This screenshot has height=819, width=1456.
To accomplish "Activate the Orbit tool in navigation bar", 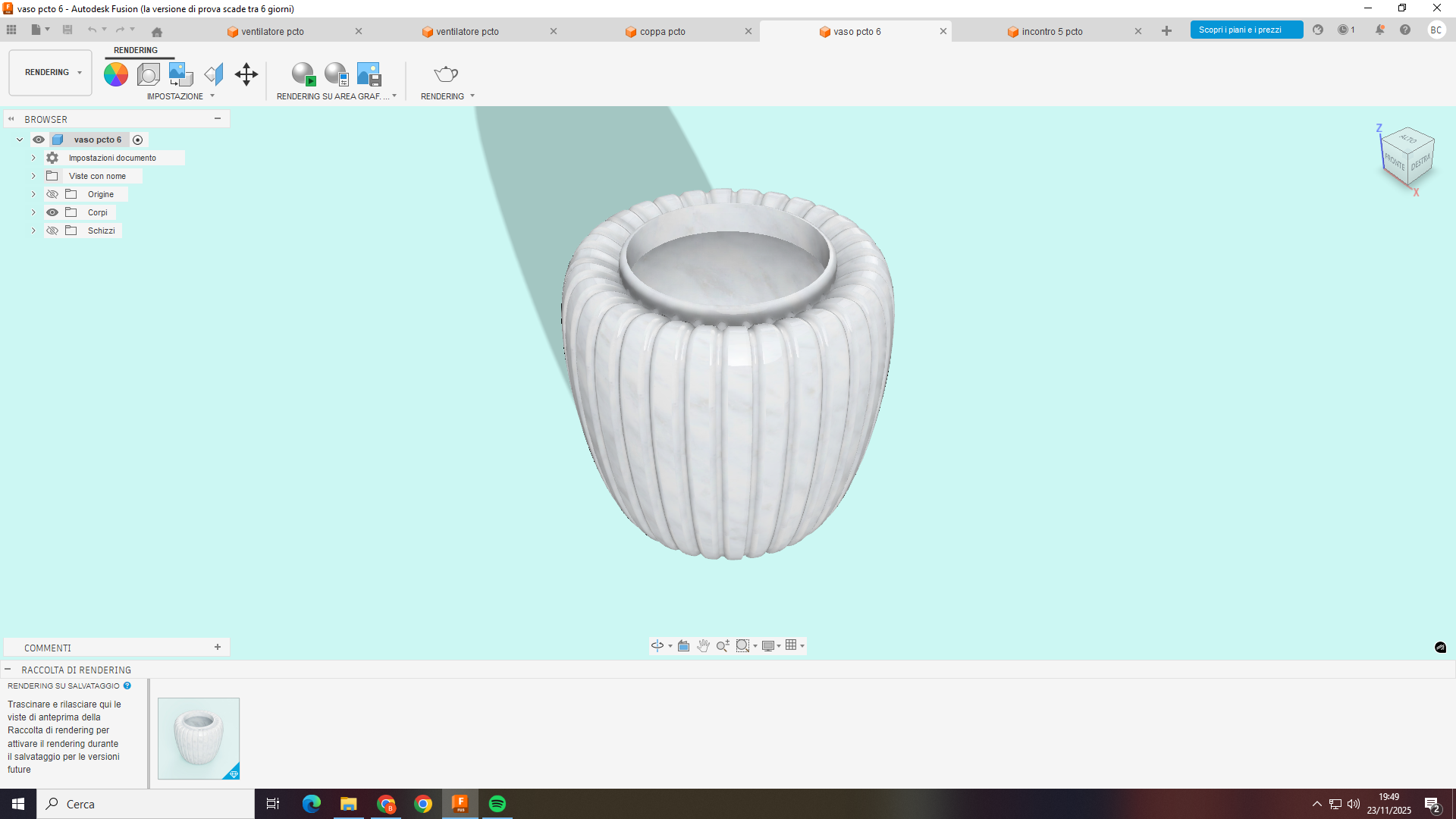I will [657, 645].
